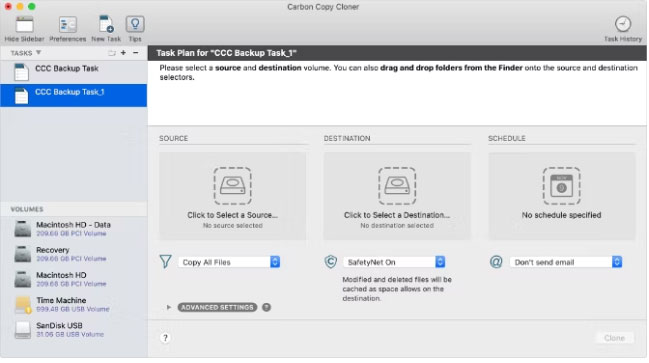
Task: Open the Copy All Files dropdown
Action: pos(229,262)
